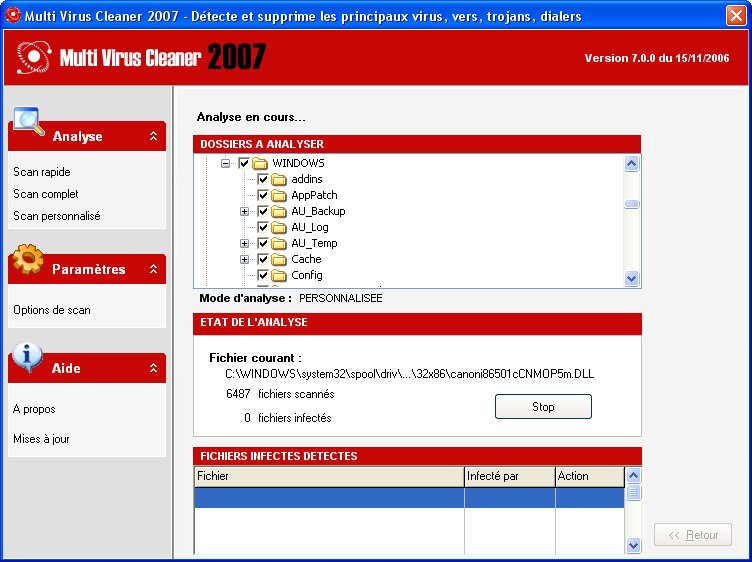
Task: Click the Multi Virus Cleaner logo icon
Action: click(34, 58)
